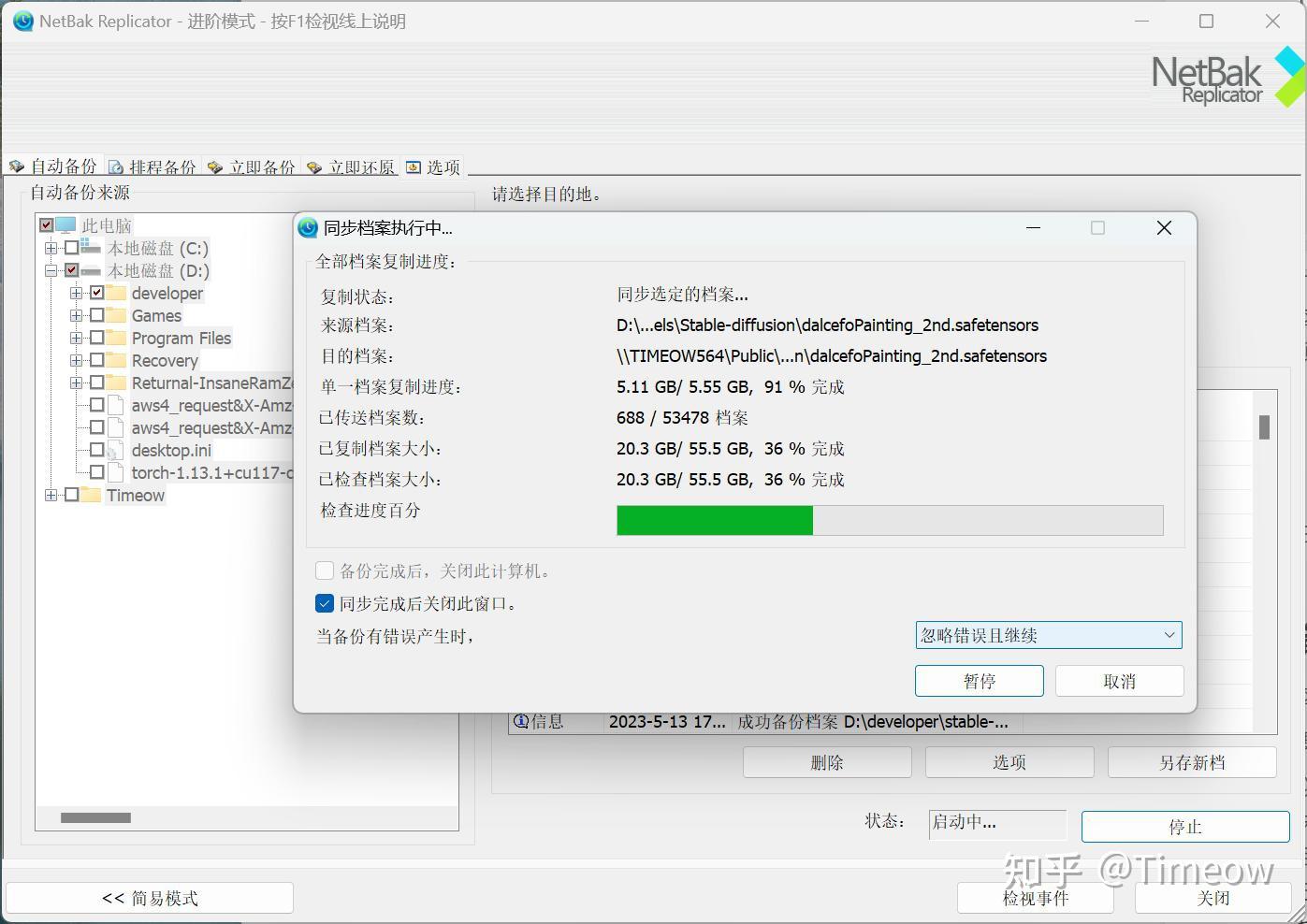Check the Games folder checkbox

(96, 315)
